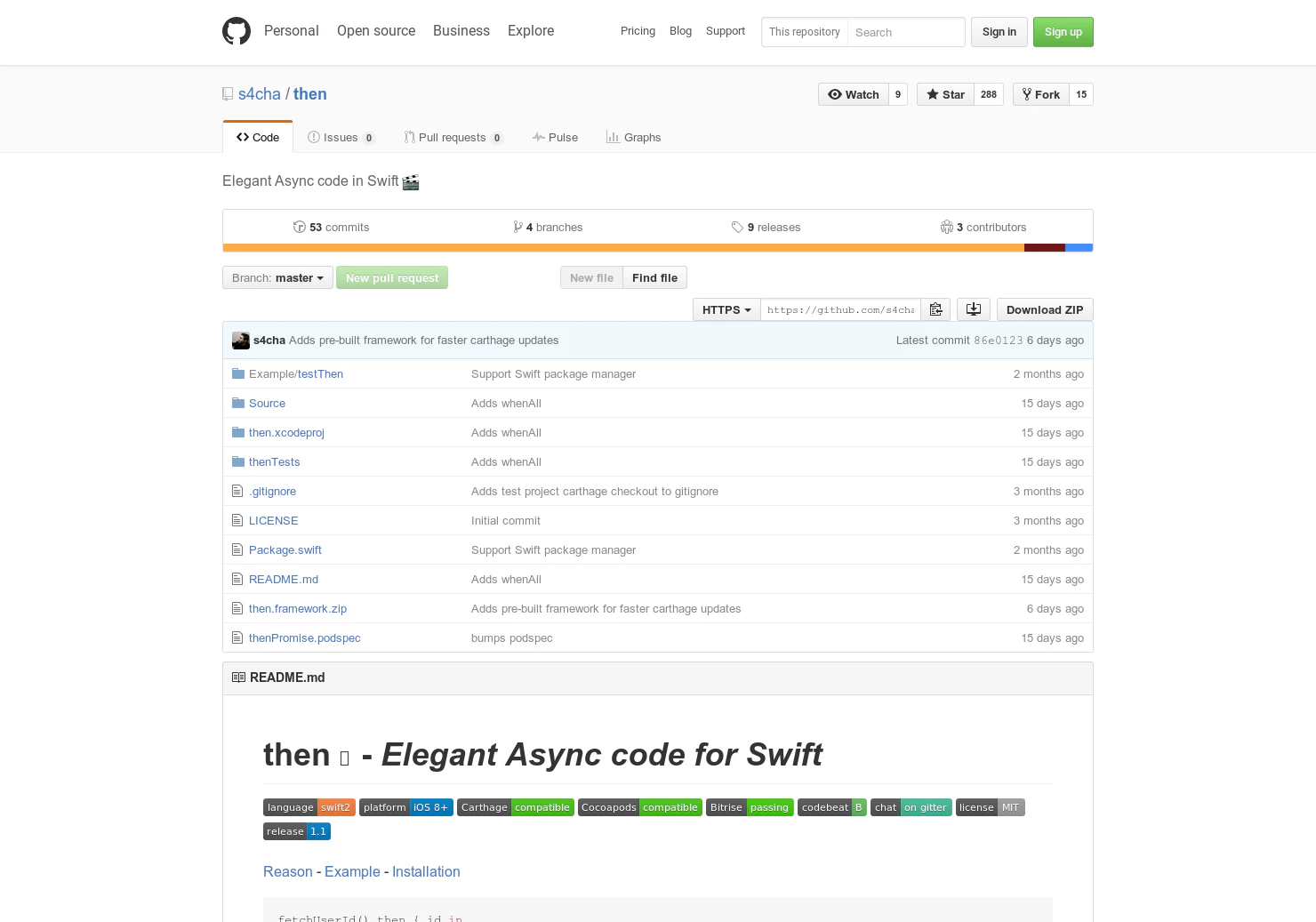Open the Open source menu item

click(376, 30)
